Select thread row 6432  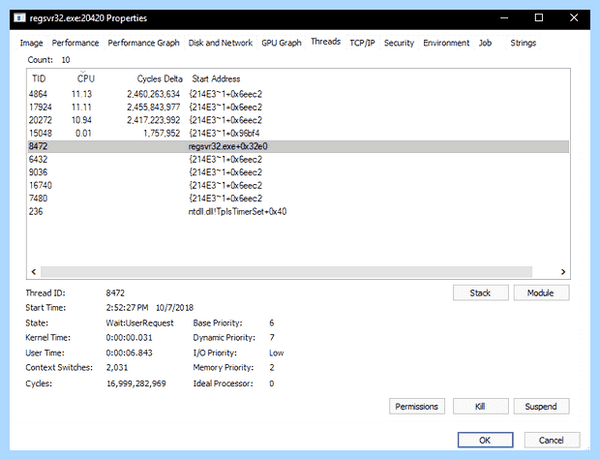(298, 159)
